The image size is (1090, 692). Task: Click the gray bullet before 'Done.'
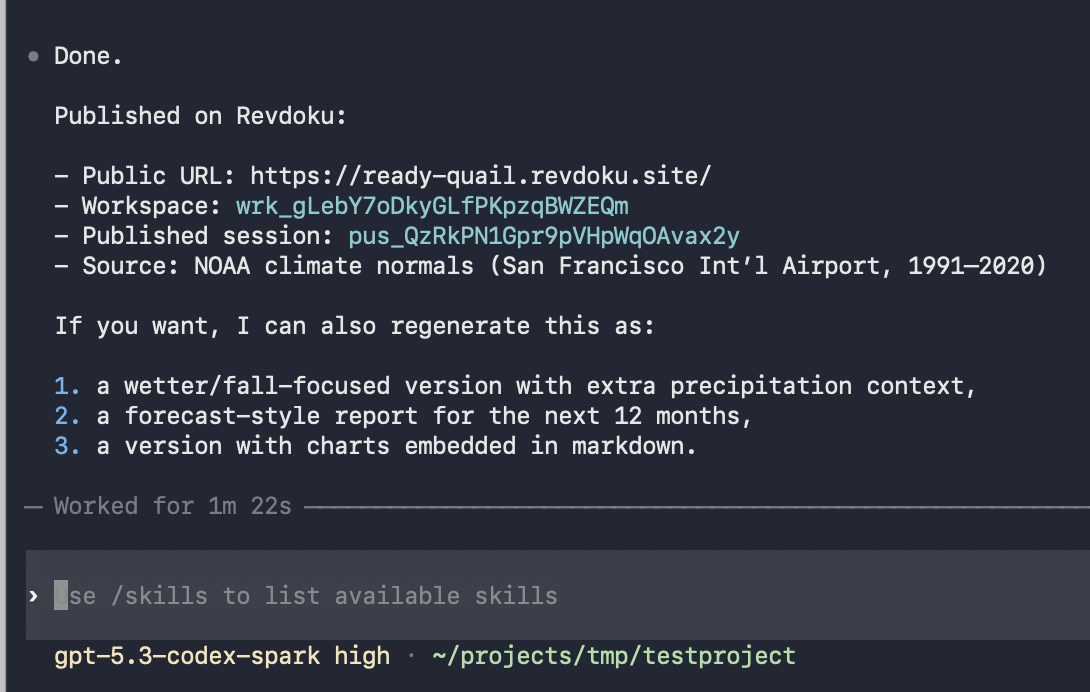pyautogui.click(x=33, y=56)
